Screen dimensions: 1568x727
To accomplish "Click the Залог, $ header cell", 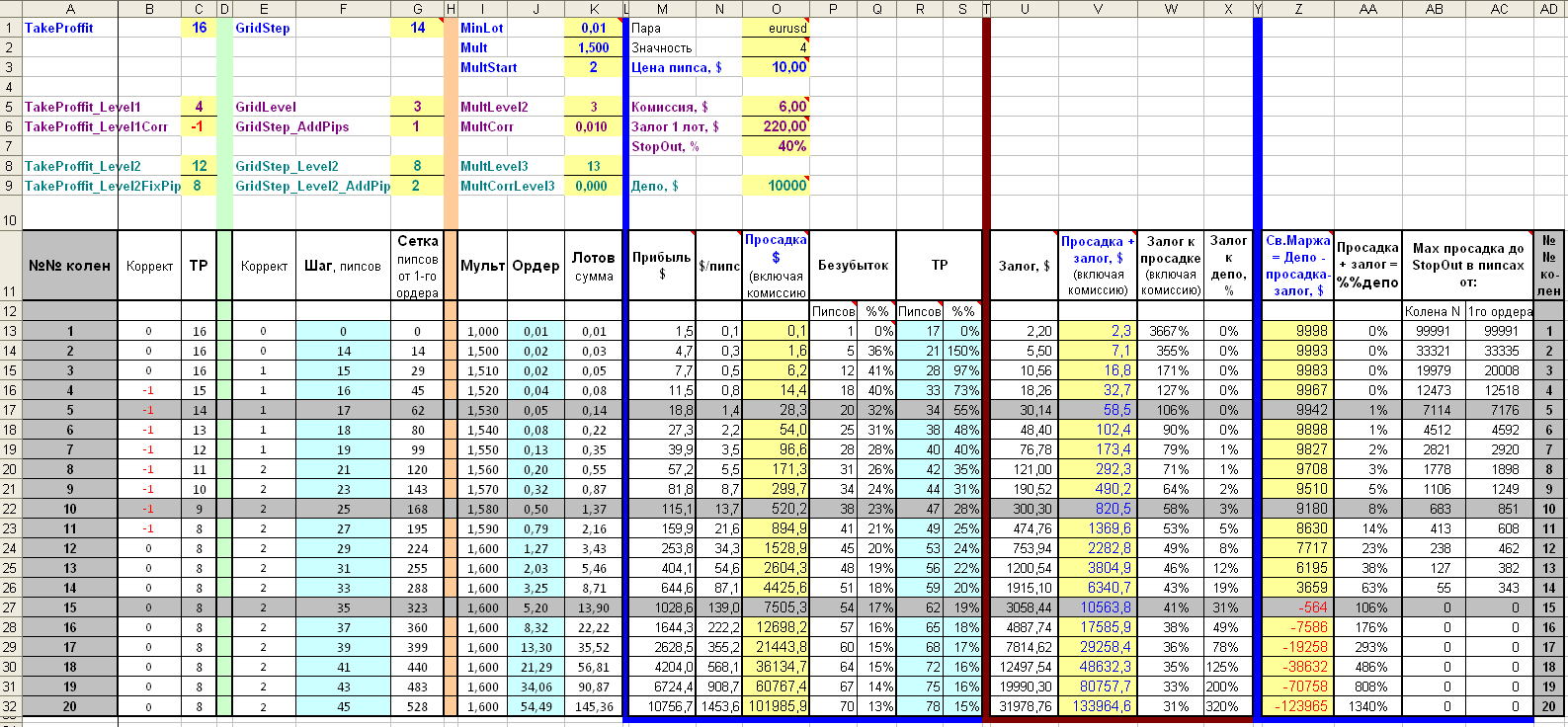I will pyautogui.click(x=1024, y=266).
